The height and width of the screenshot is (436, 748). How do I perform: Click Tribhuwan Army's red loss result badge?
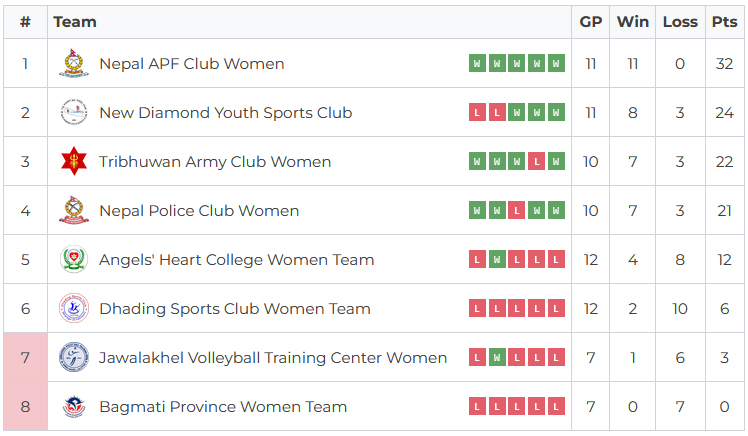tap(537, 162)
